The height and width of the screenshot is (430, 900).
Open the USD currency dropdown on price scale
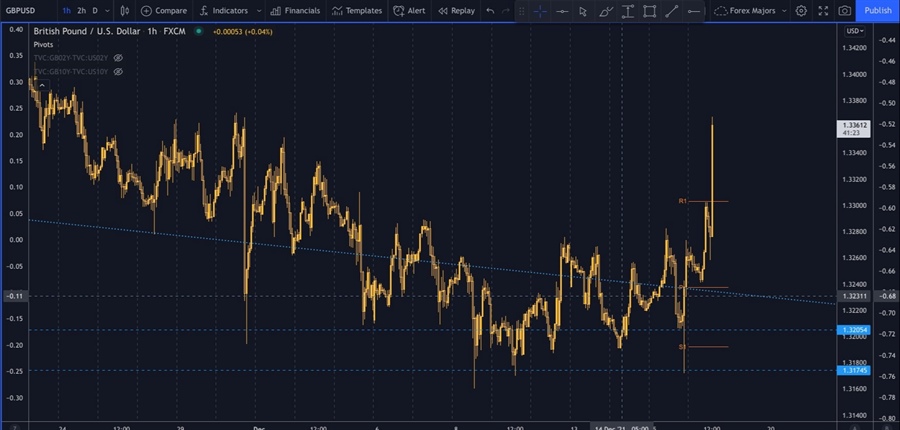pyautogui.click(x=854, y=31)
